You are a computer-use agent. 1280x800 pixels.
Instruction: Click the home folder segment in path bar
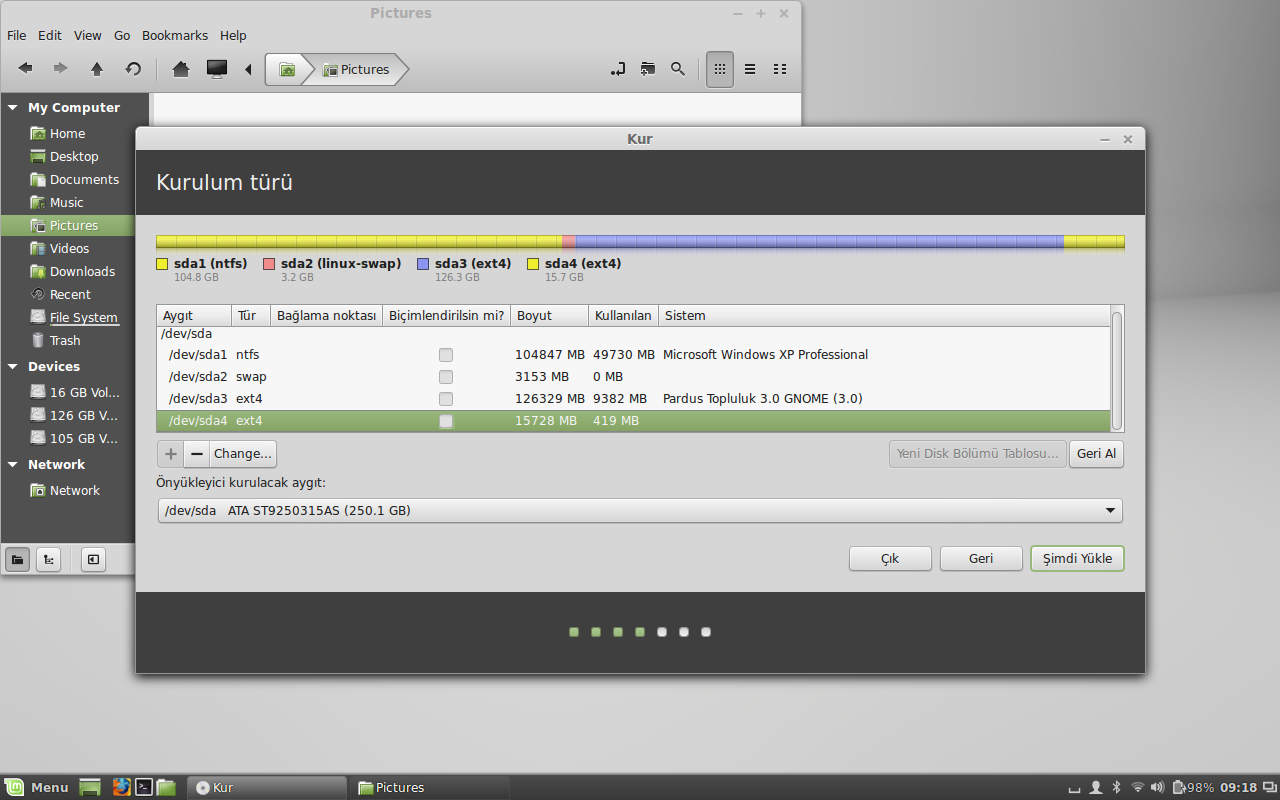(287, 70)
